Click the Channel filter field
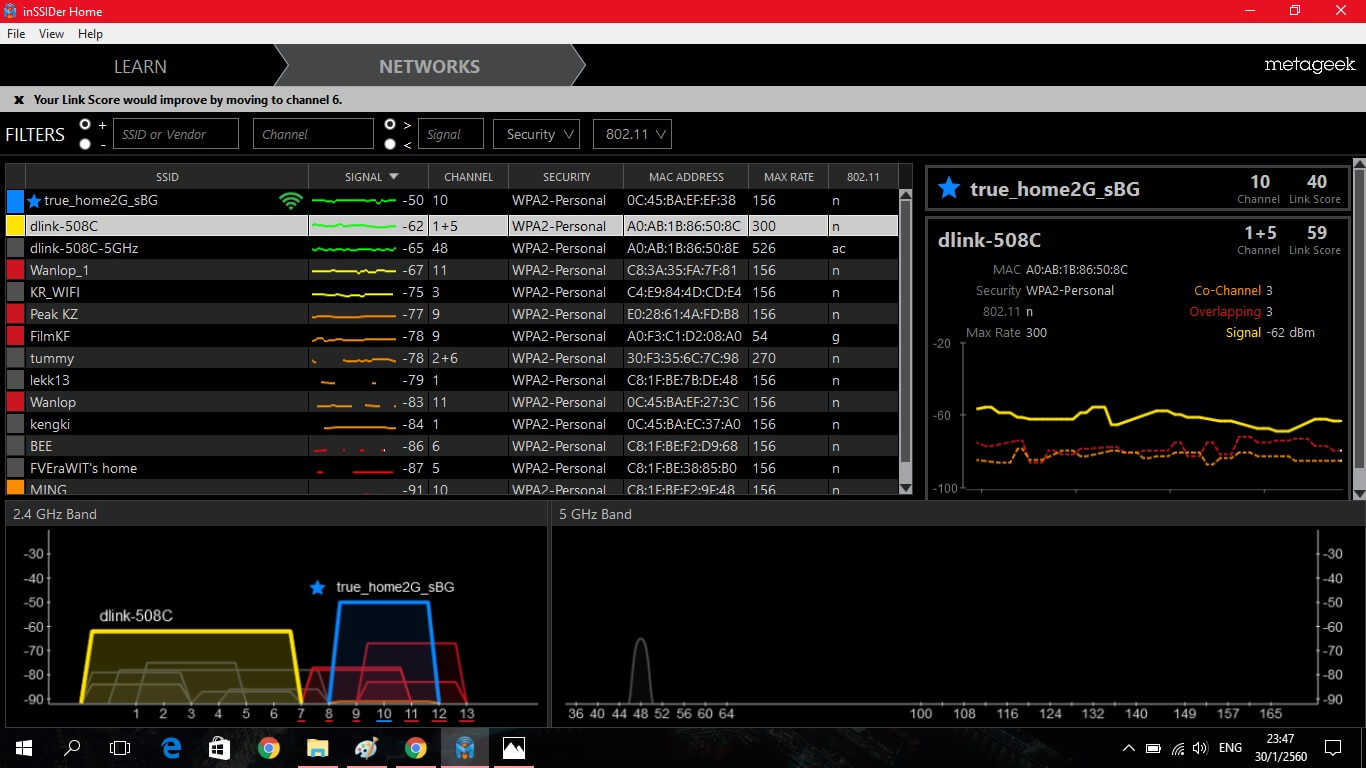Screen dimensions: 1366x768 coord(313,134)
